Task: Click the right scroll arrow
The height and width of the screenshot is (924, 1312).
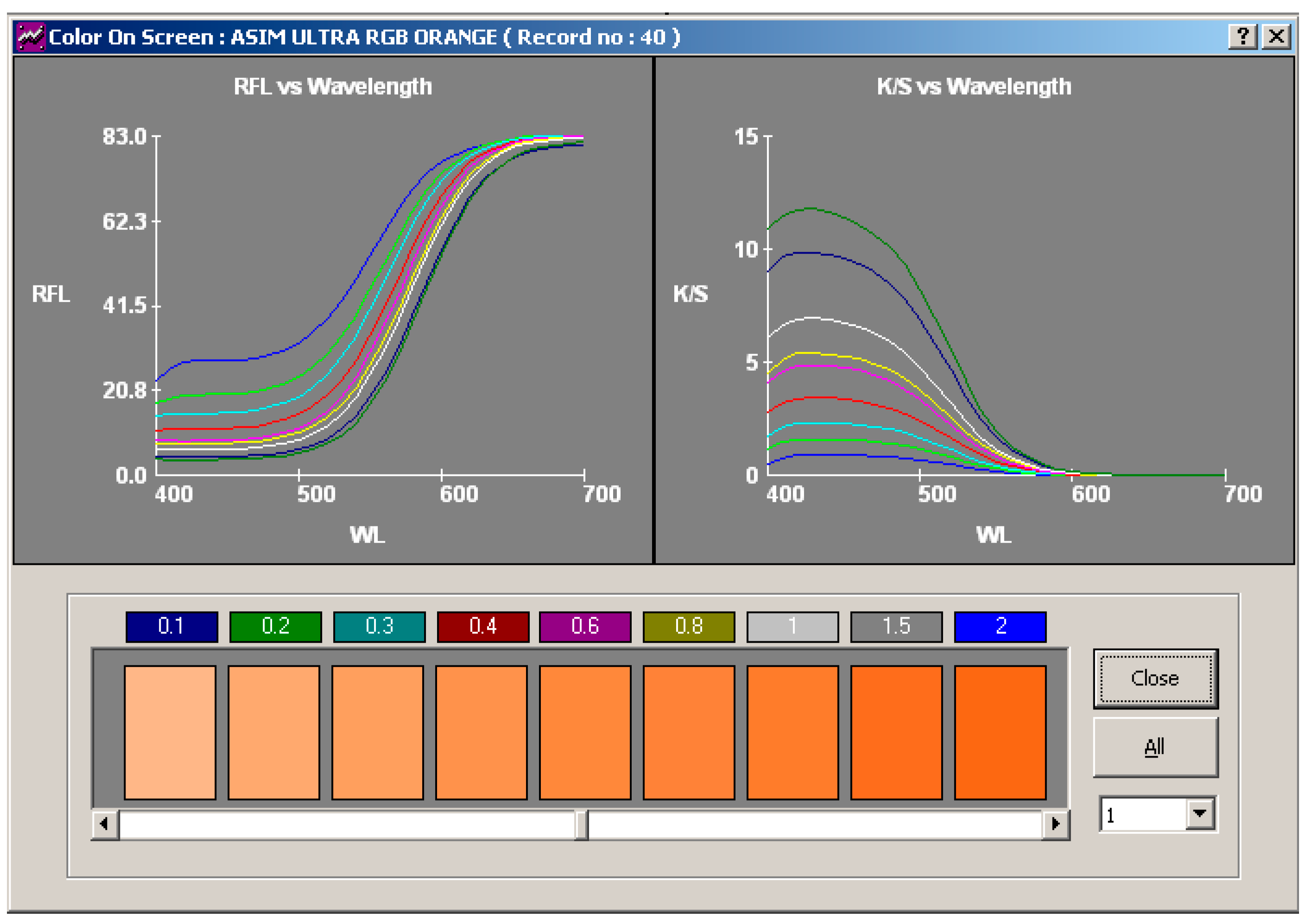Action: pos(1055,824)
